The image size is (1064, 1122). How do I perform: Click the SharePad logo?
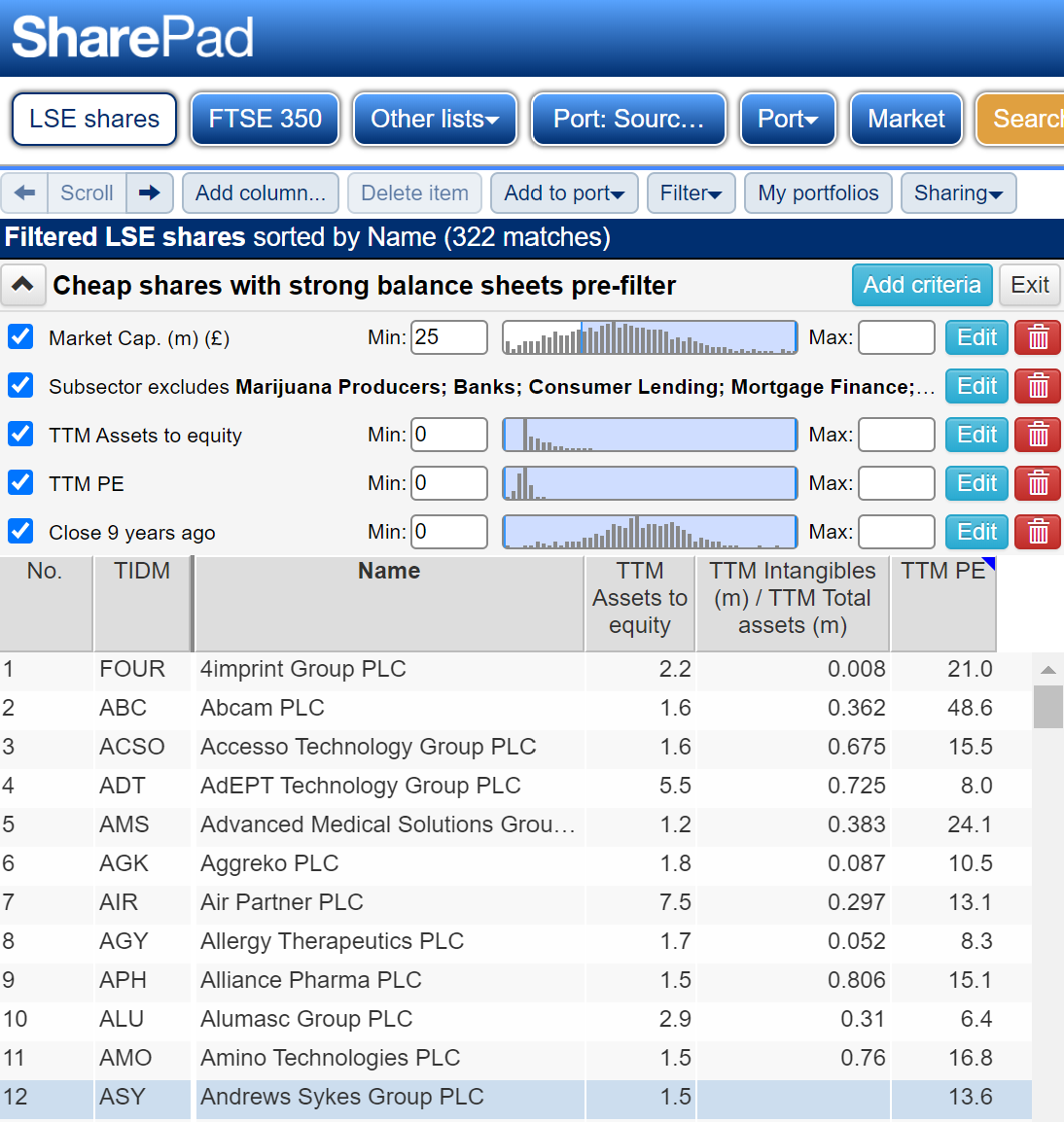[133, 37]
